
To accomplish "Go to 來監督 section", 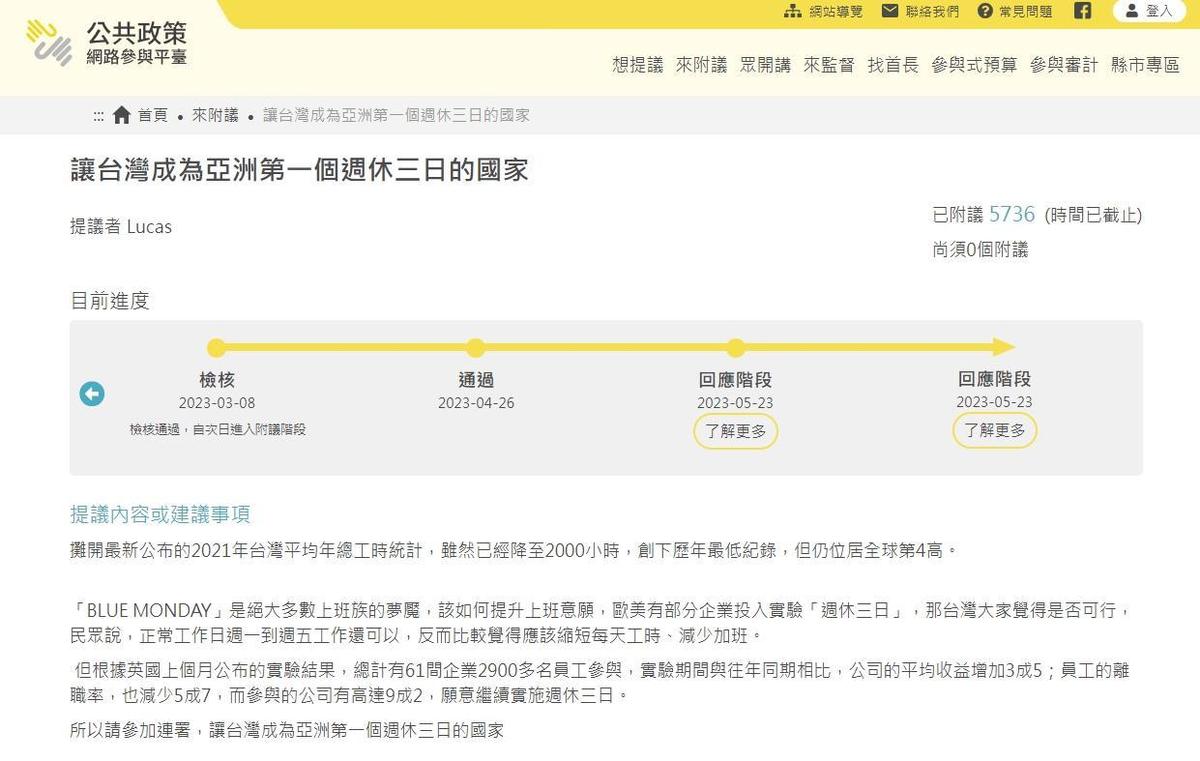I will 829,65.
